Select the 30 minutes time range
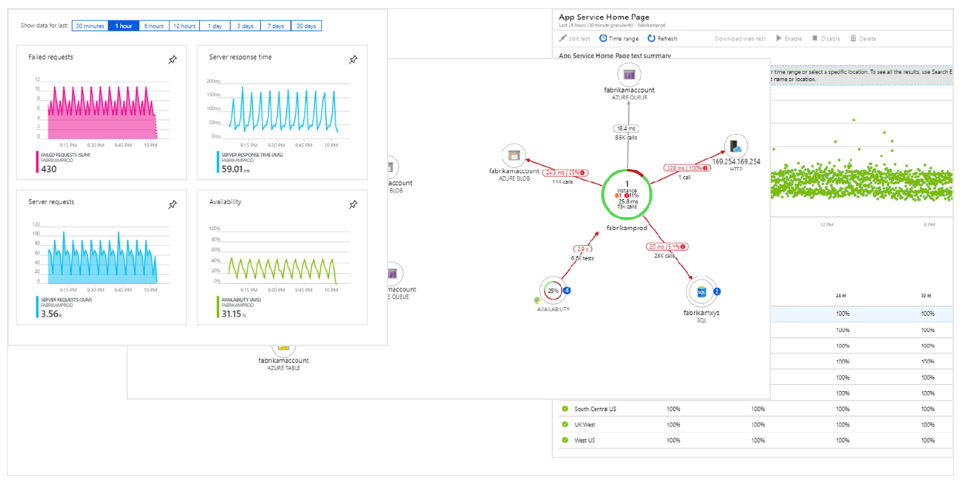 89,26
